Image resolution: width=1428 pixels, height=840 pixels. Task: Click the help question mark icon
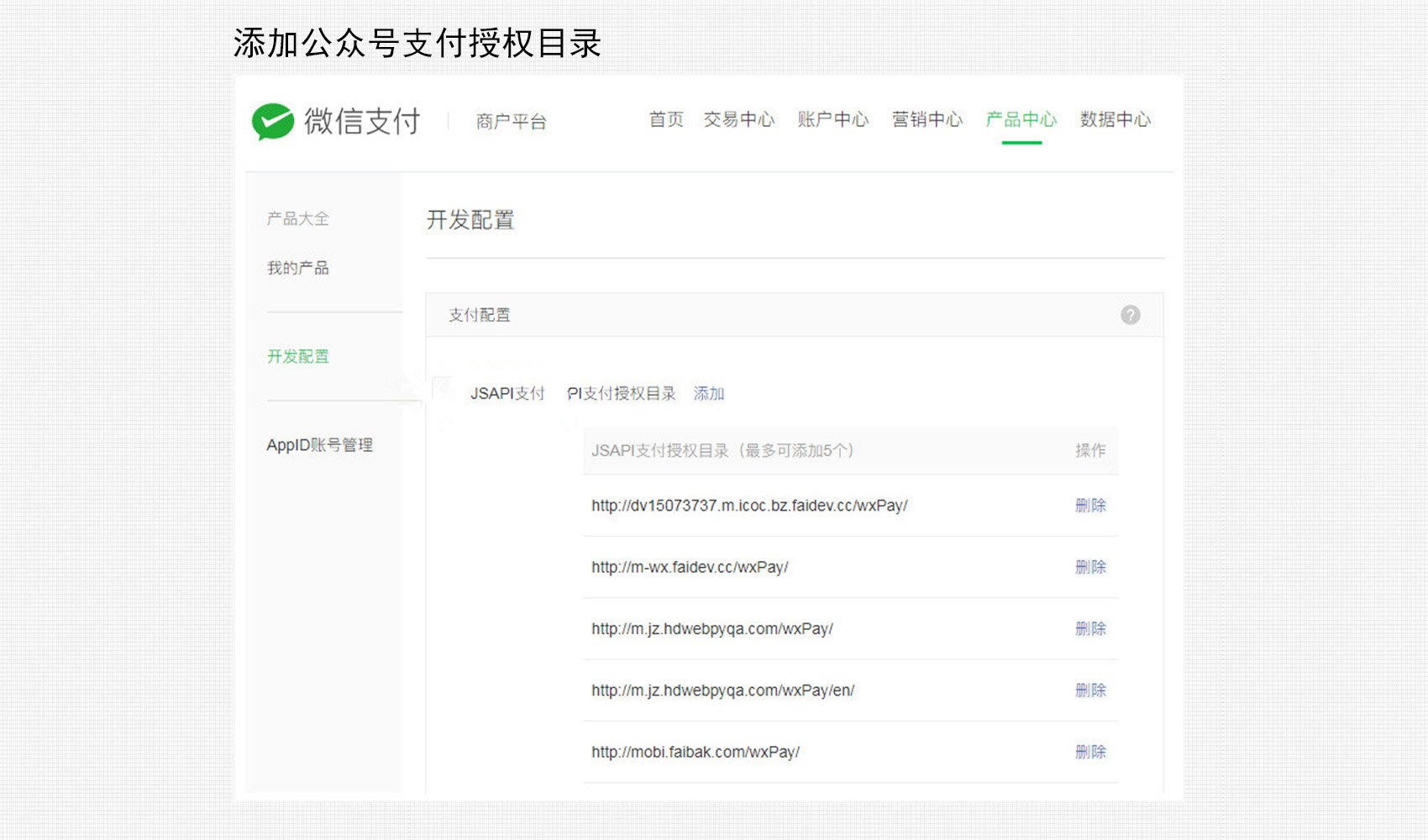tap(1130, 315)
